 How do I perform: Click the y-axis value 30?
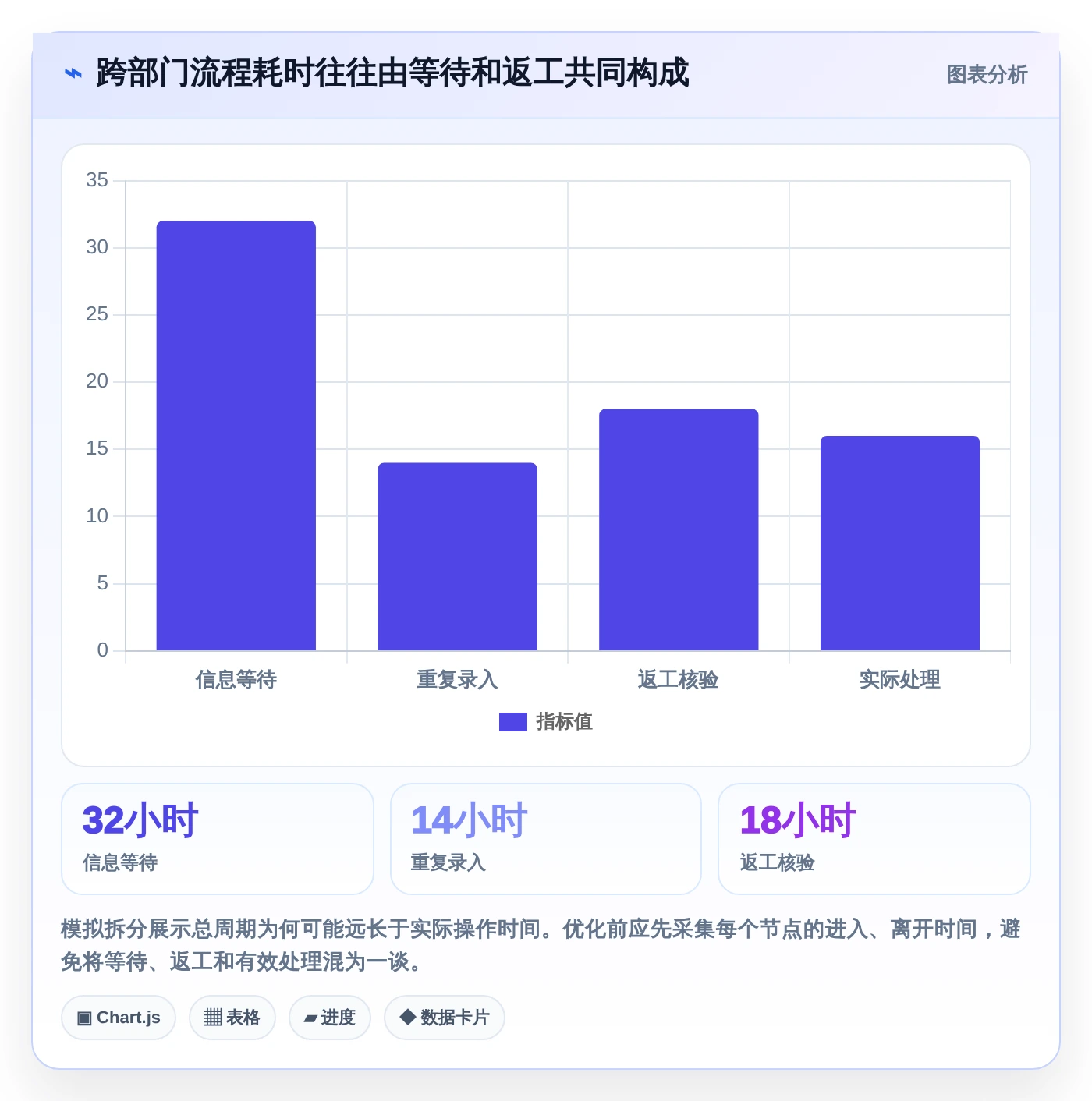[97, 247]
